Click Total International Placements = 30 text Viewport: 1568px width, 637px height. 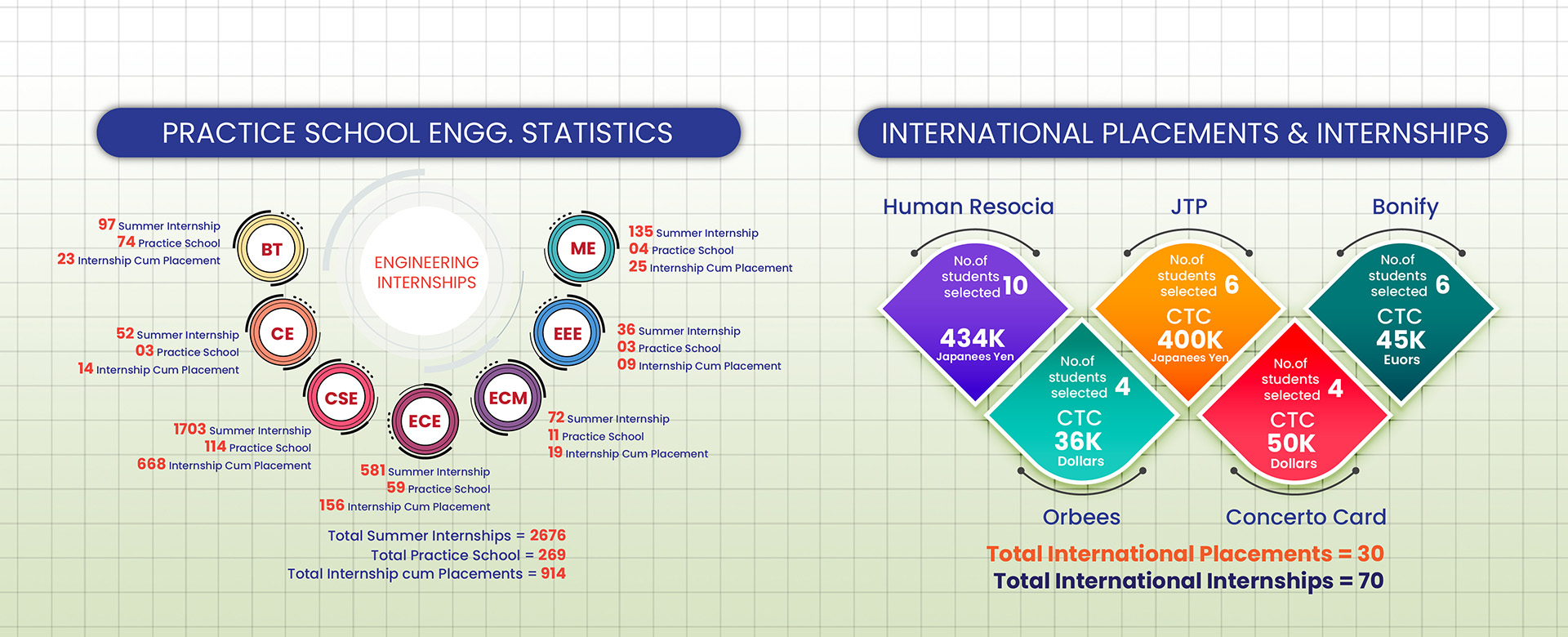[1184, 554]
